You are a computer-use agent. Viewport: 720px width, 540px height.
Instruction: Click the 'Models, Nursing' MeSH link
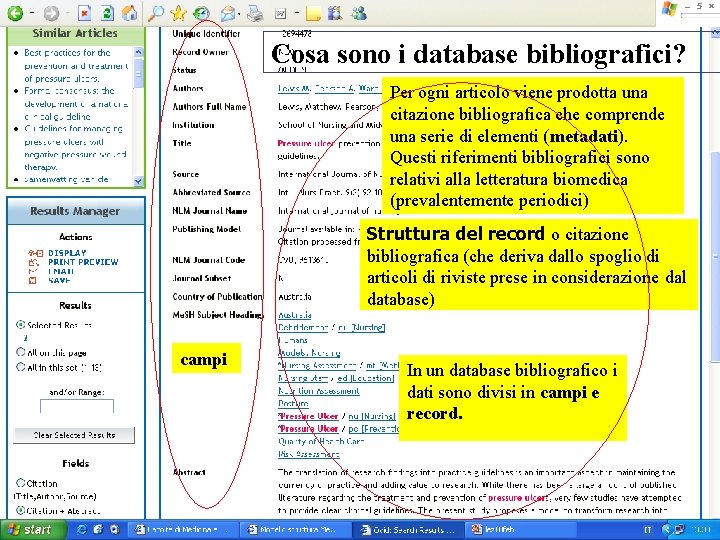309,353
